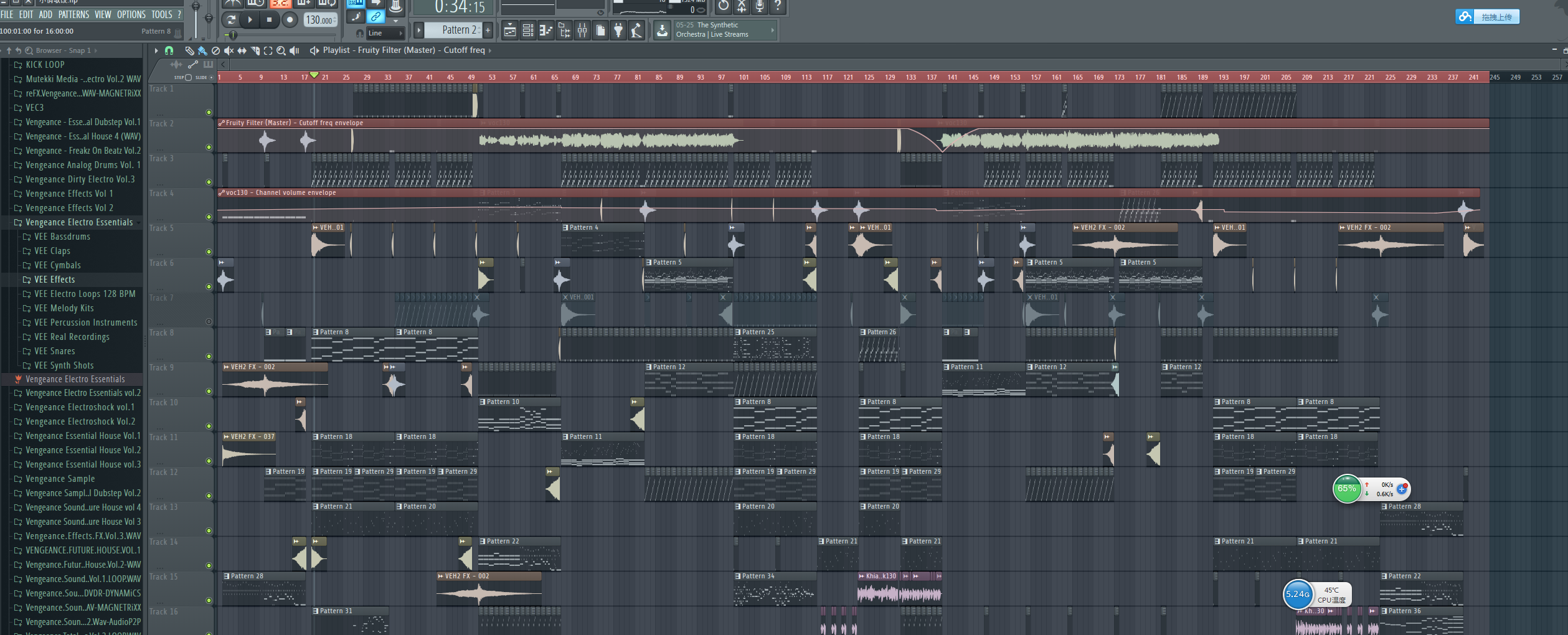Mute Track 1 using its green LED

coord(209,113)
